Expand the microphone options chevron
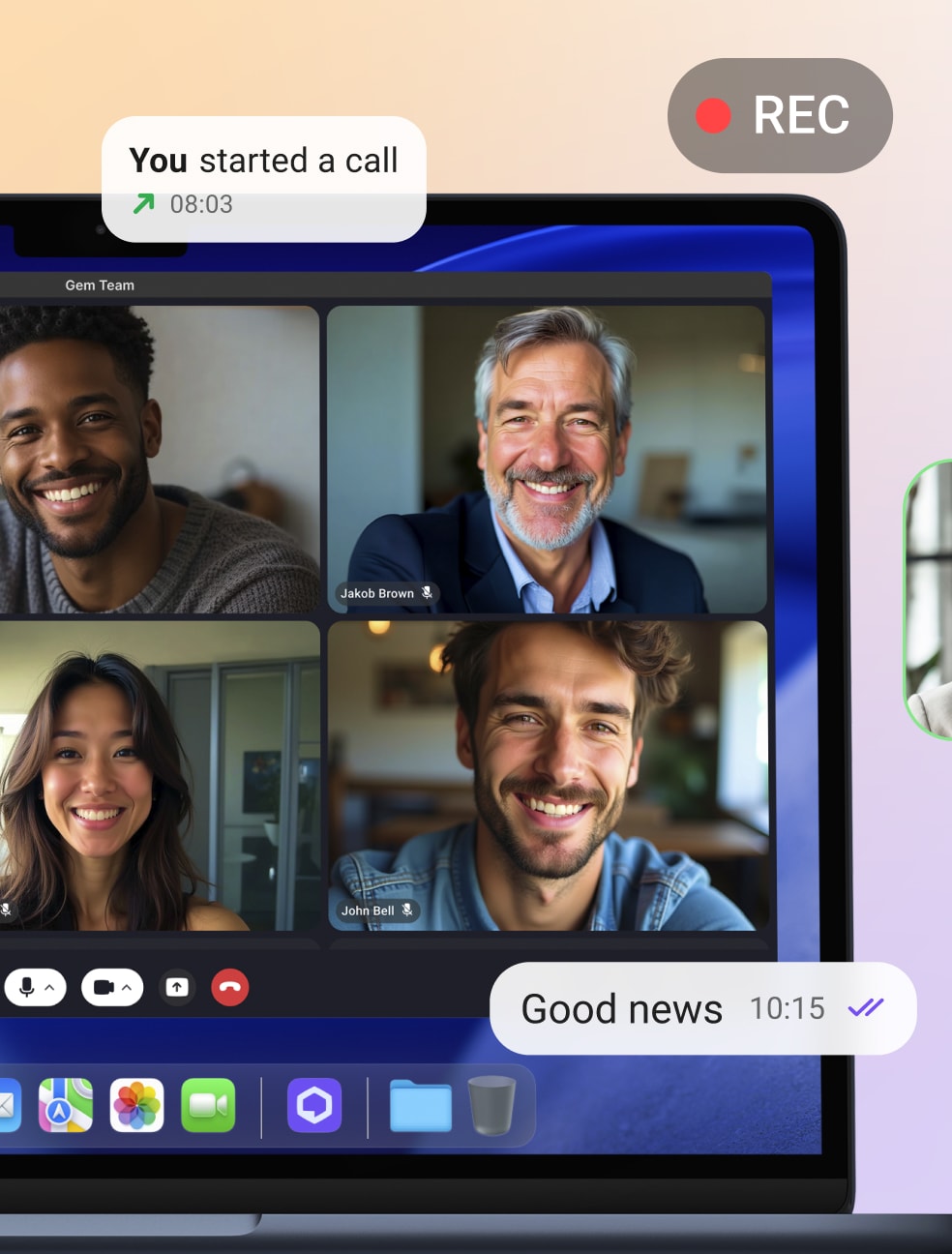This screenshot has width=952, height=1254. [x=49, y=988]
